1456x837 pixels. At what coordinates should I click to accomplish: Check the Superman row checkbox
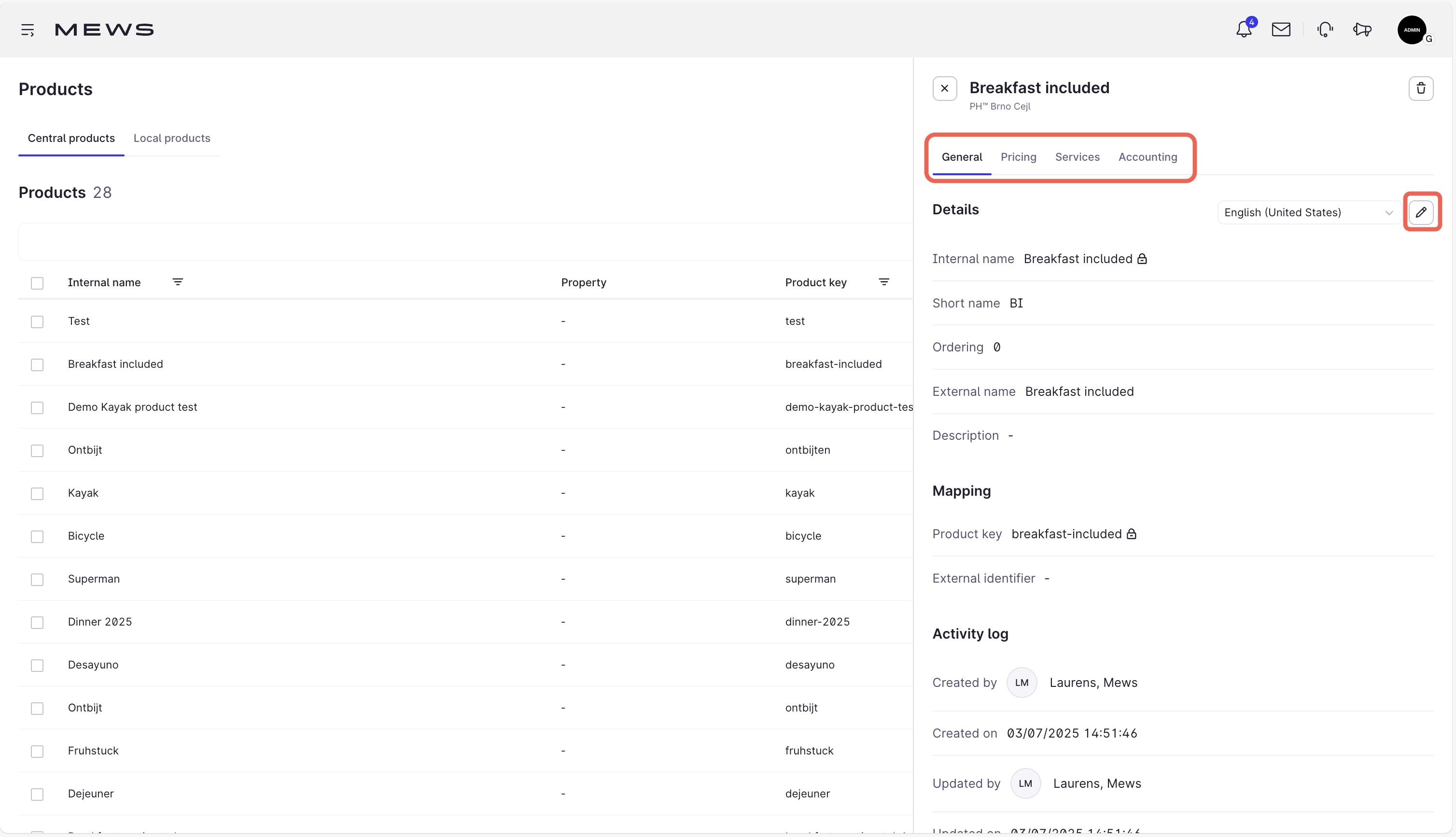click(x=37, y=579)
